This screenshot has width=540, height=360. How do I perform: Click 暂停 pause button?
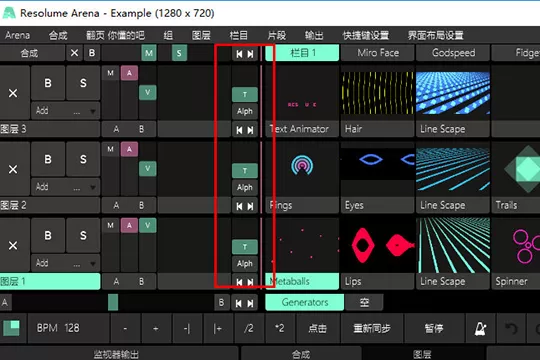click(x=434, y=328)
